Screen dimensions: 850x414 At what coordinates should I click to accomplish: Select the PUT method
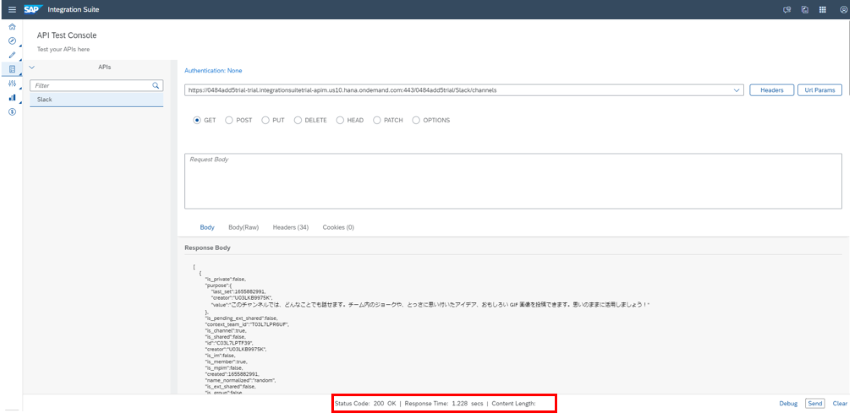(x=265, y=120)
